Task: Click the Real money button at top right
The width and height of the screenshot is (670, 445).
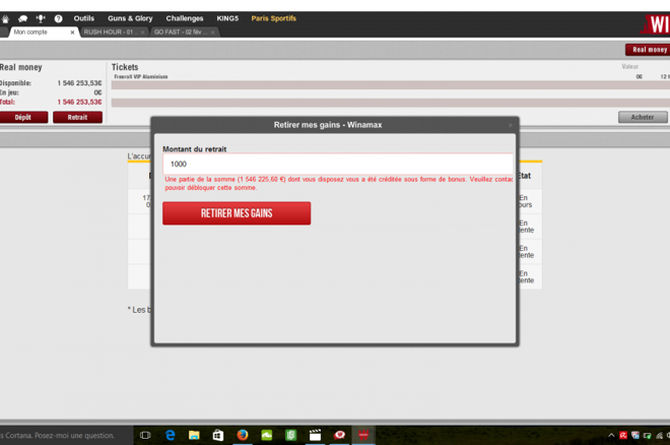Action: coord(648,50)
